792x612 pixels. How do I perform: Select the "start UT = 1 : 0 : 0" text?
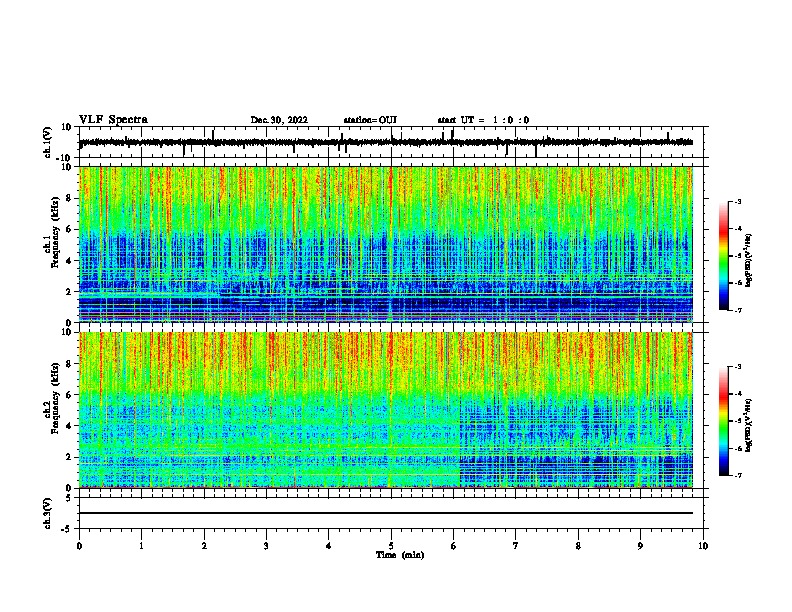coord(483,120)
